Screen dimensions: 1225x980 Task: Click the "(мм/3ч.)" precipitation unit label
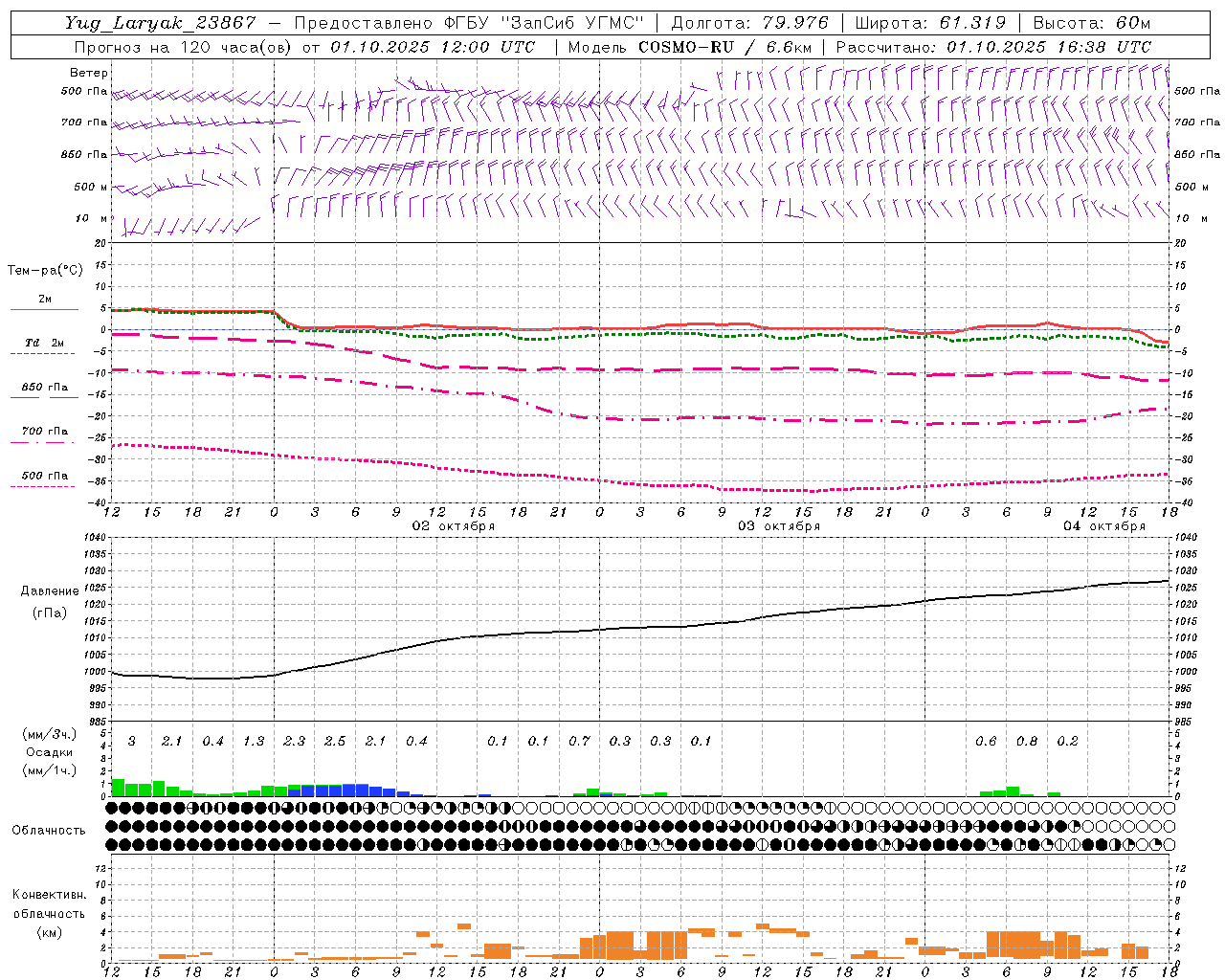(x=50, y=735)
